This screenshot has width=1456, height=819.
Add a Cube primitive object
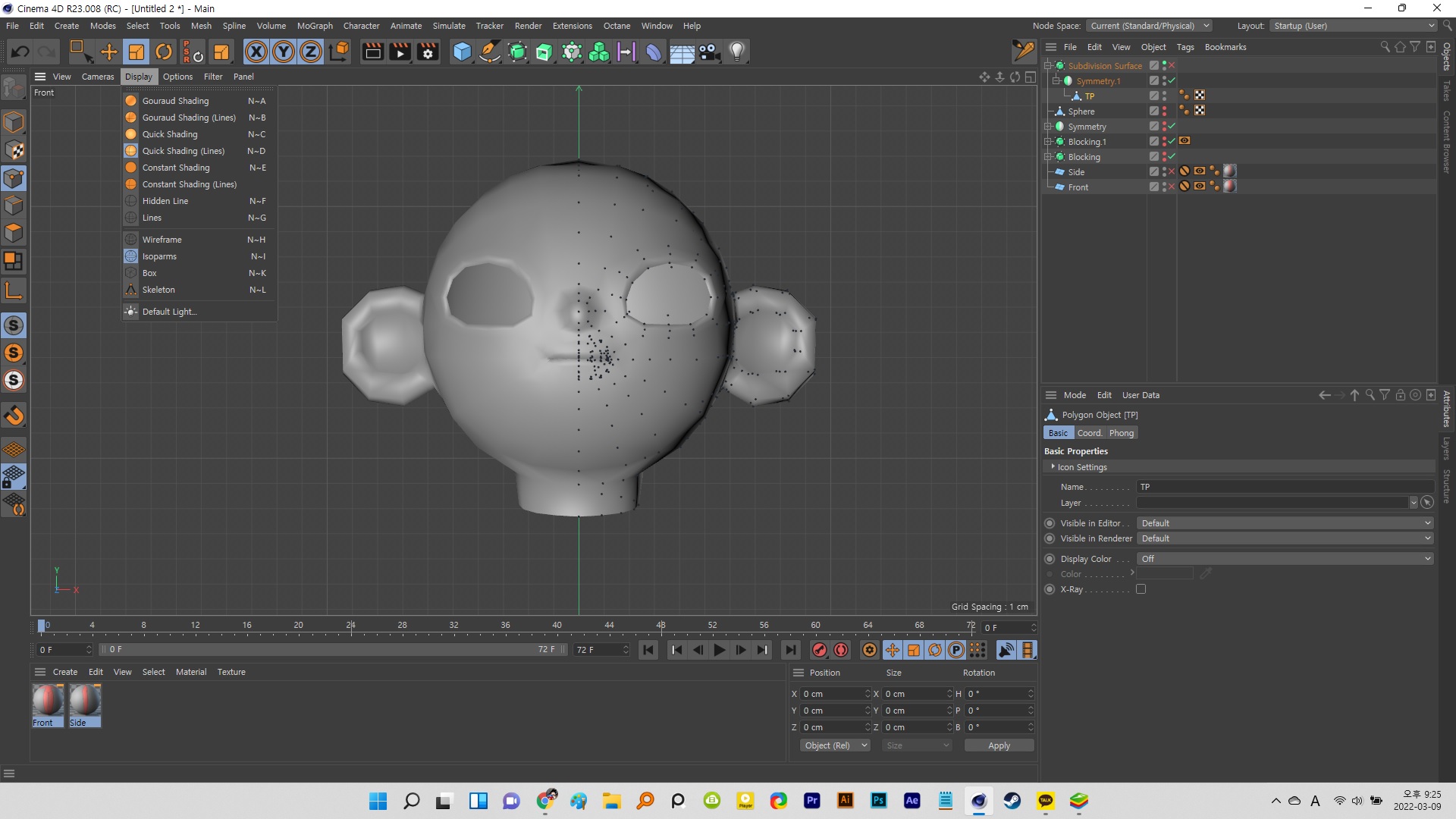click(x=462, y=52)
